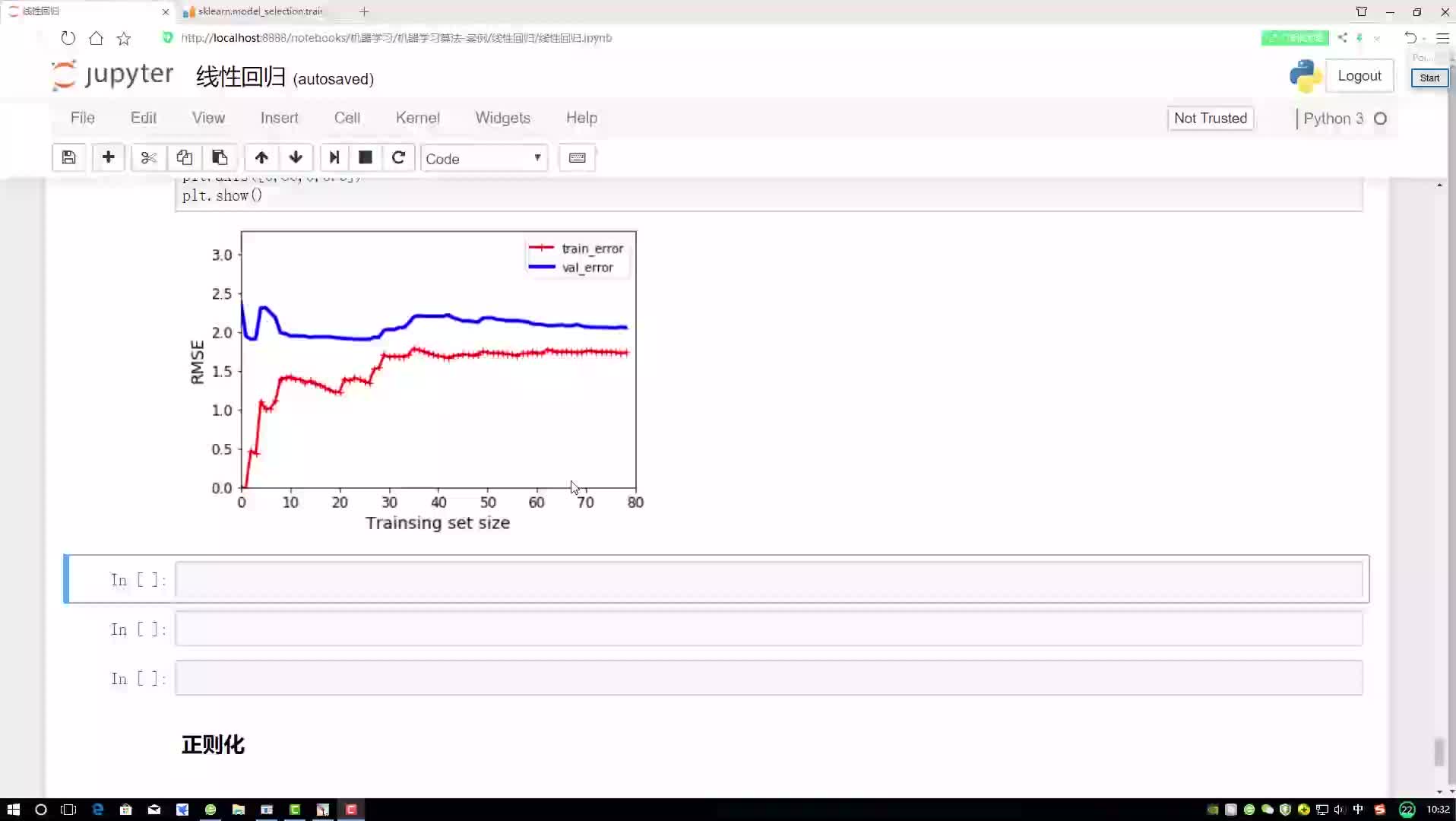
Task: Click the clock in the taskbar
Action: tap(1438, 810)
